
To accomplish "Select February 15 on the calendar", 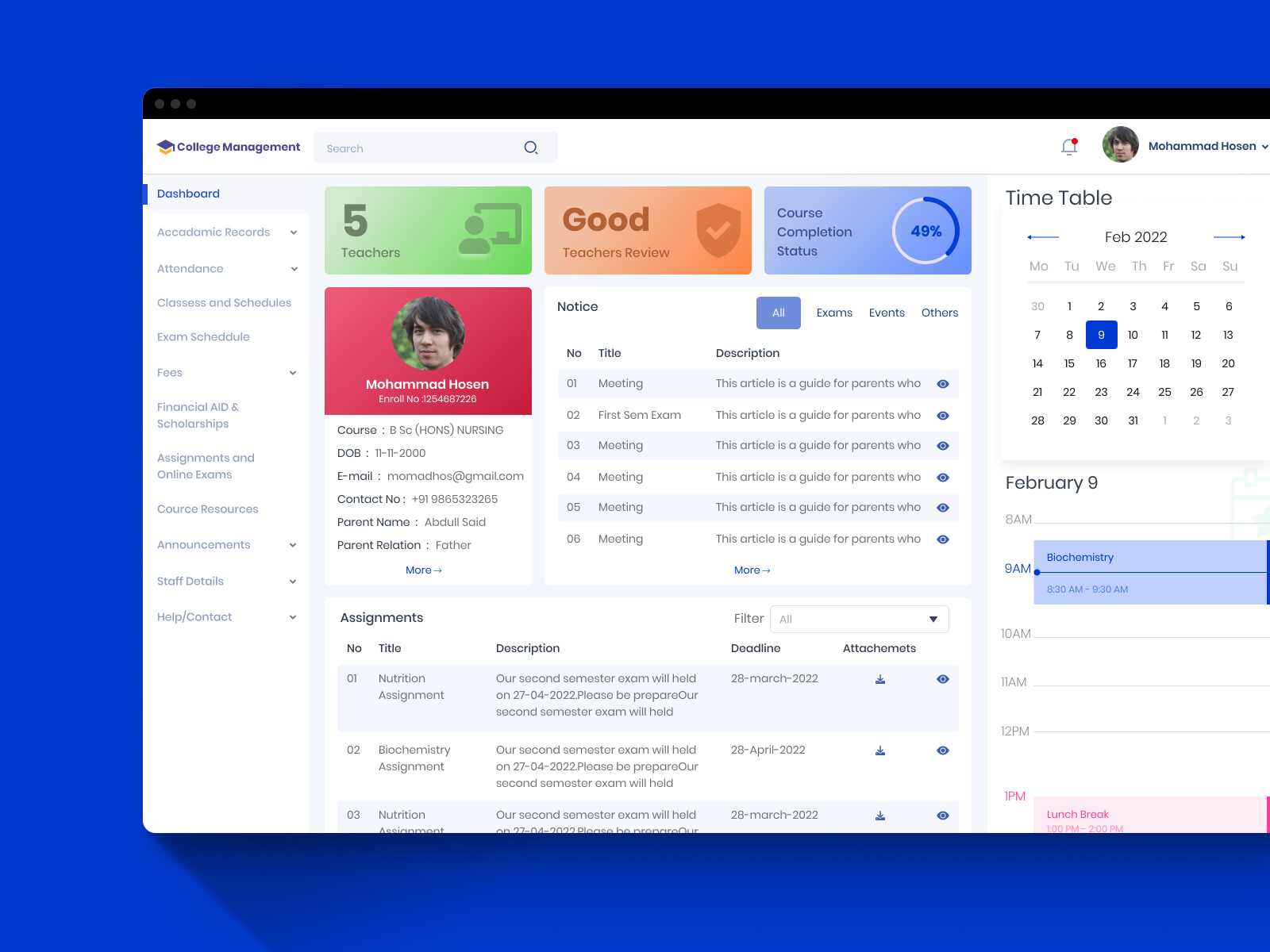I will [1069, 363].
